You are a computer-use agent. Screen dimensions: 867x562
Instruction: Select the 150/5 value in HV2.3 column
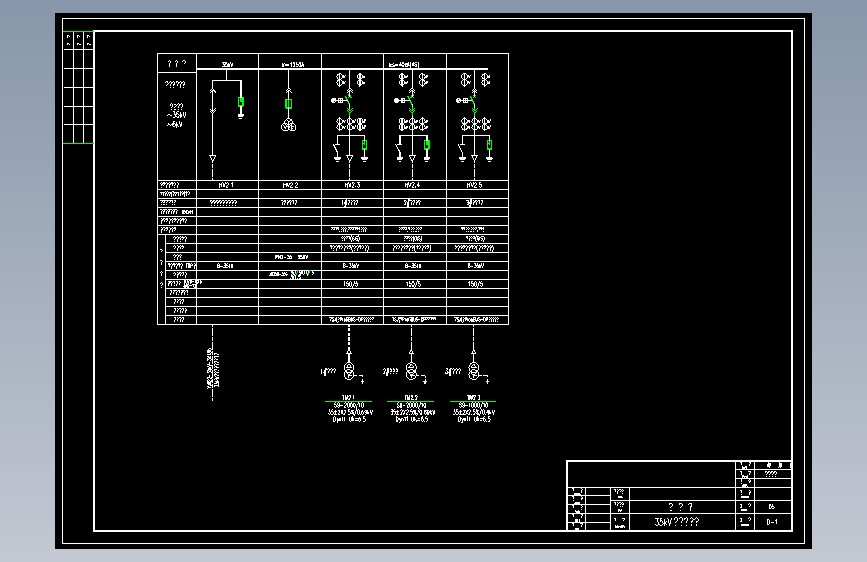coord(351,284)
